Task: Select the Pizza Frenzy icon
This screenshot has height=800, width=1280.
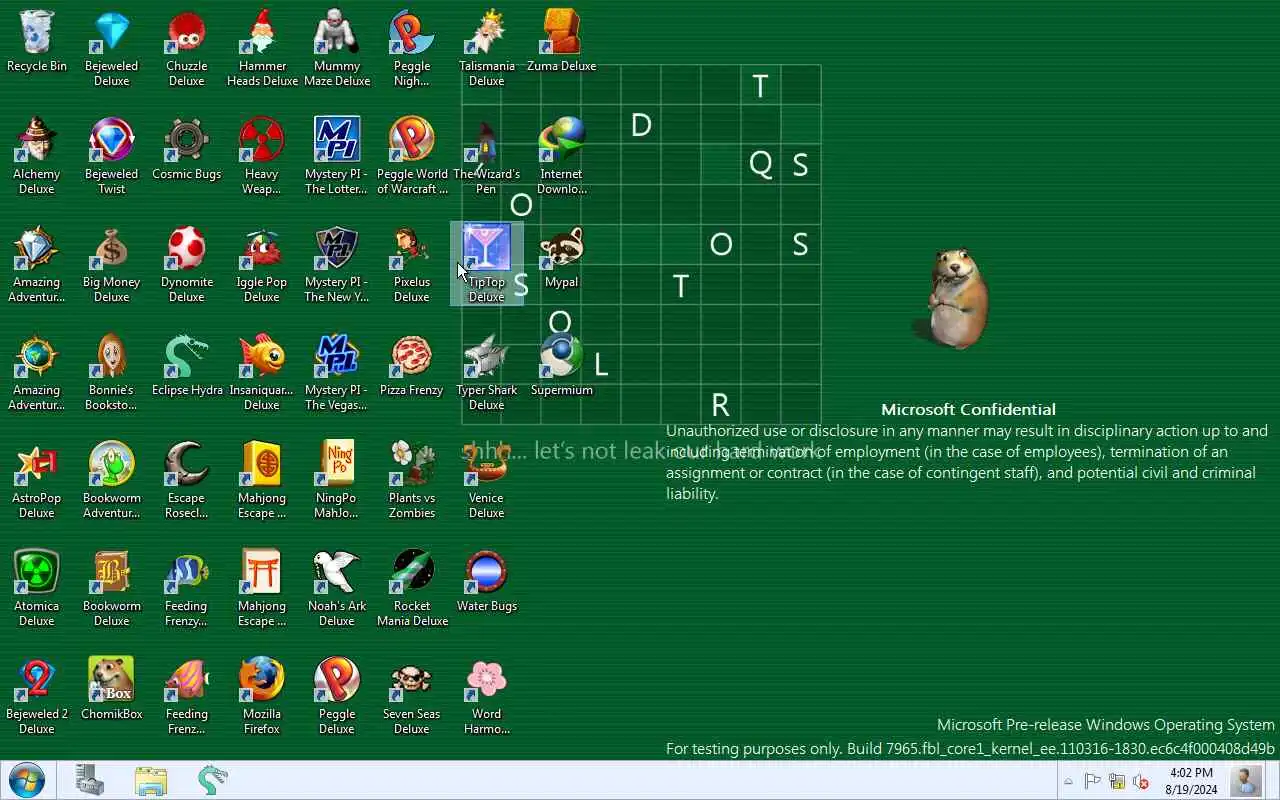Action: pos(412,366)
